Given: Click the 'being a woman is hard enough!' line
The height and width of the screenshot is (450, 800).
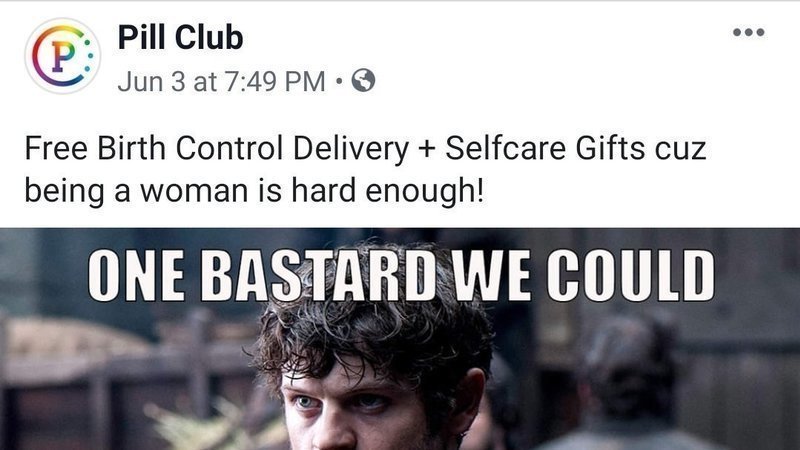Looking at the screenshot, I should coord(254,191).
